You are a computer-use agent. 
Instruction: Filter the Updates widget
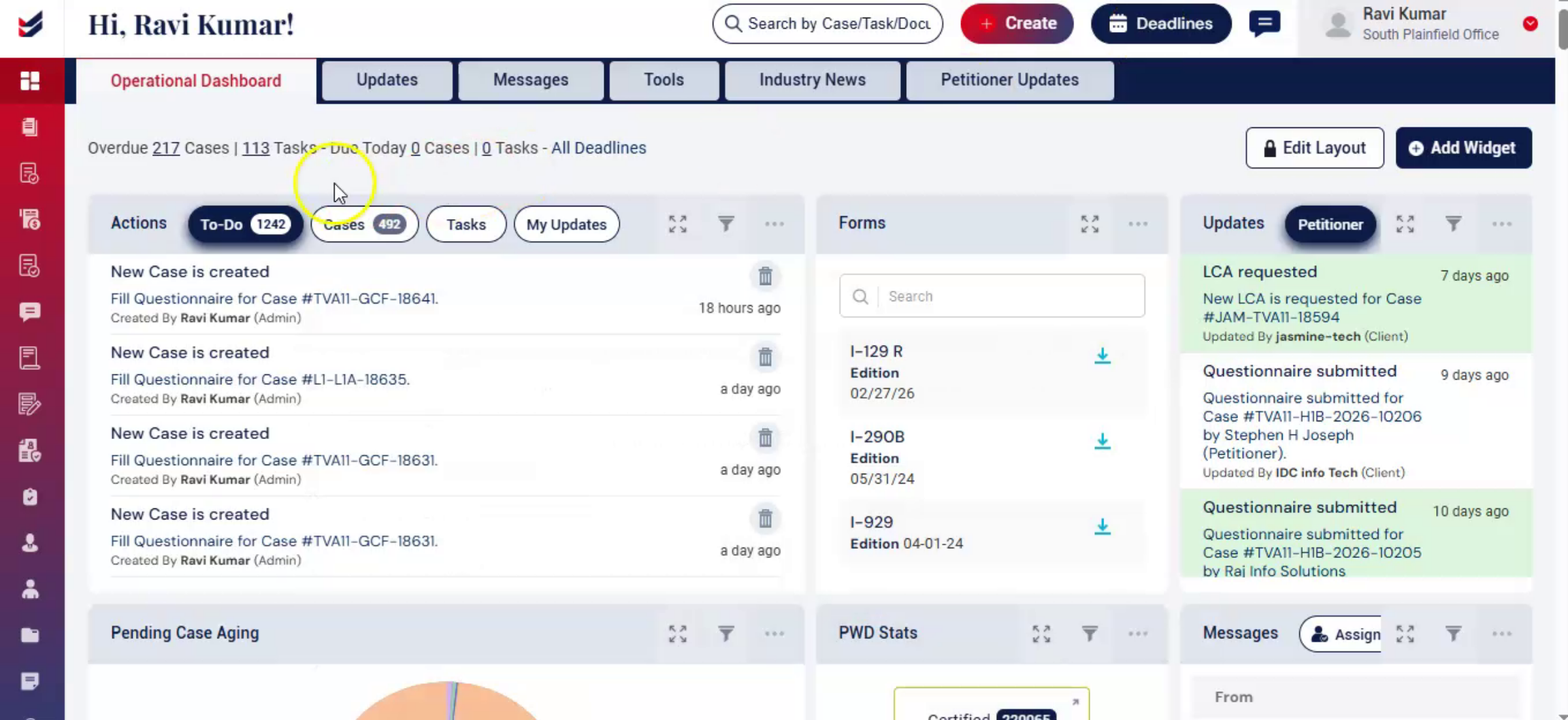tap(1454, 224)
